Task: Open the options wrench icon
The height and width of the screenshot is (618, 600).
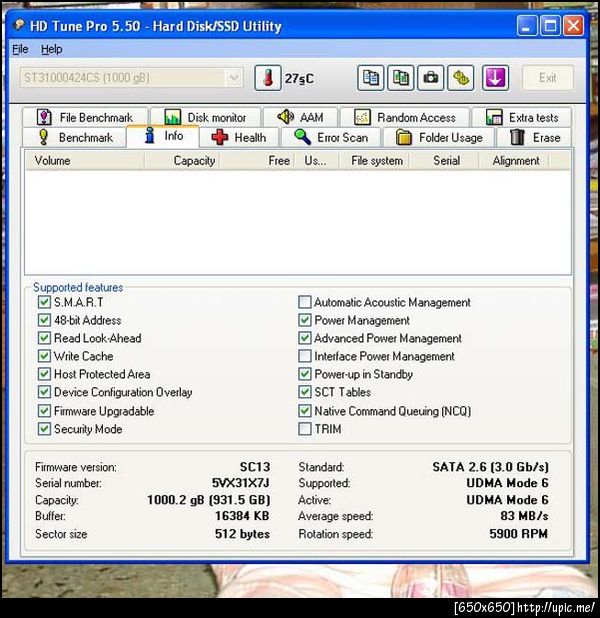Action: pos(461,78)
